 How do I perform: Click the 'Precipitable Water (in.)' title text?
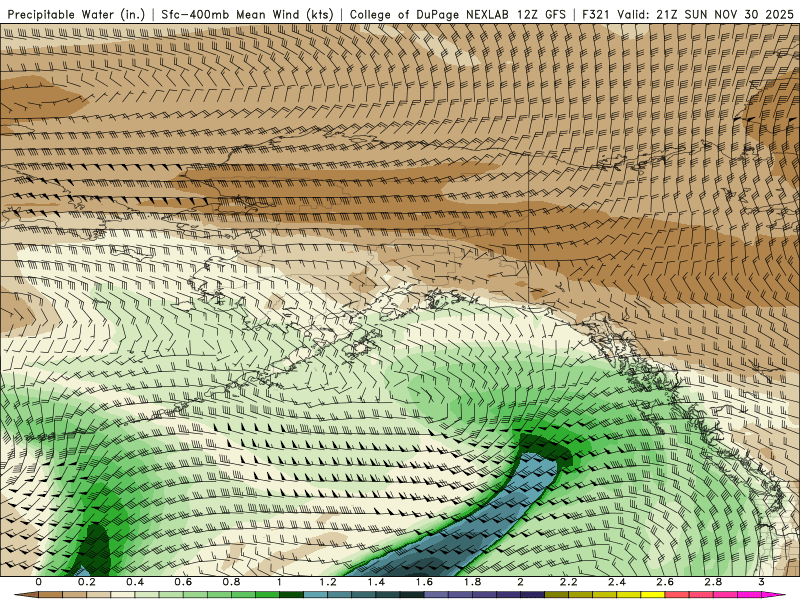coord(77,15)
